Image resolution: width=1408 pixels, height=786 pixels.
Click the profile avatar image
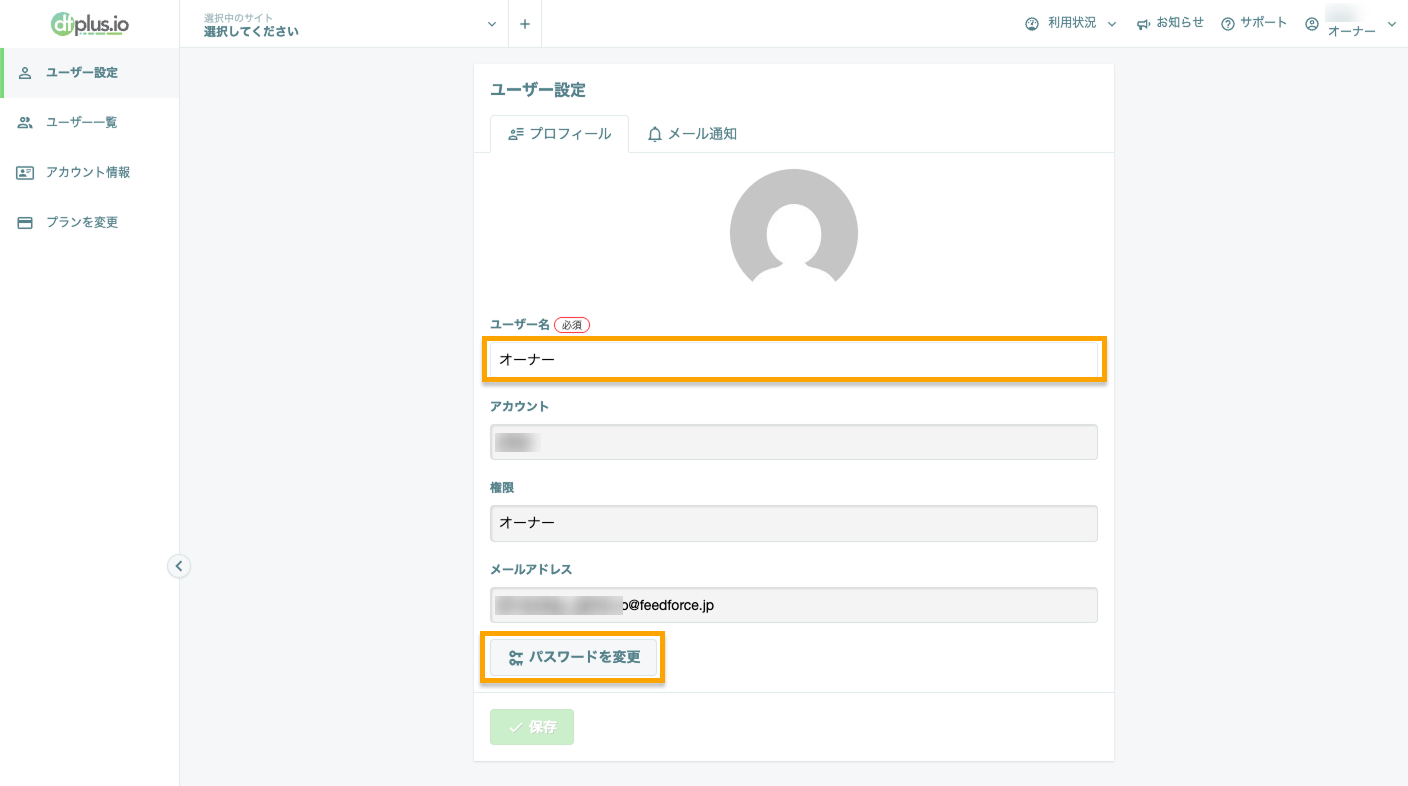point(794,232)
